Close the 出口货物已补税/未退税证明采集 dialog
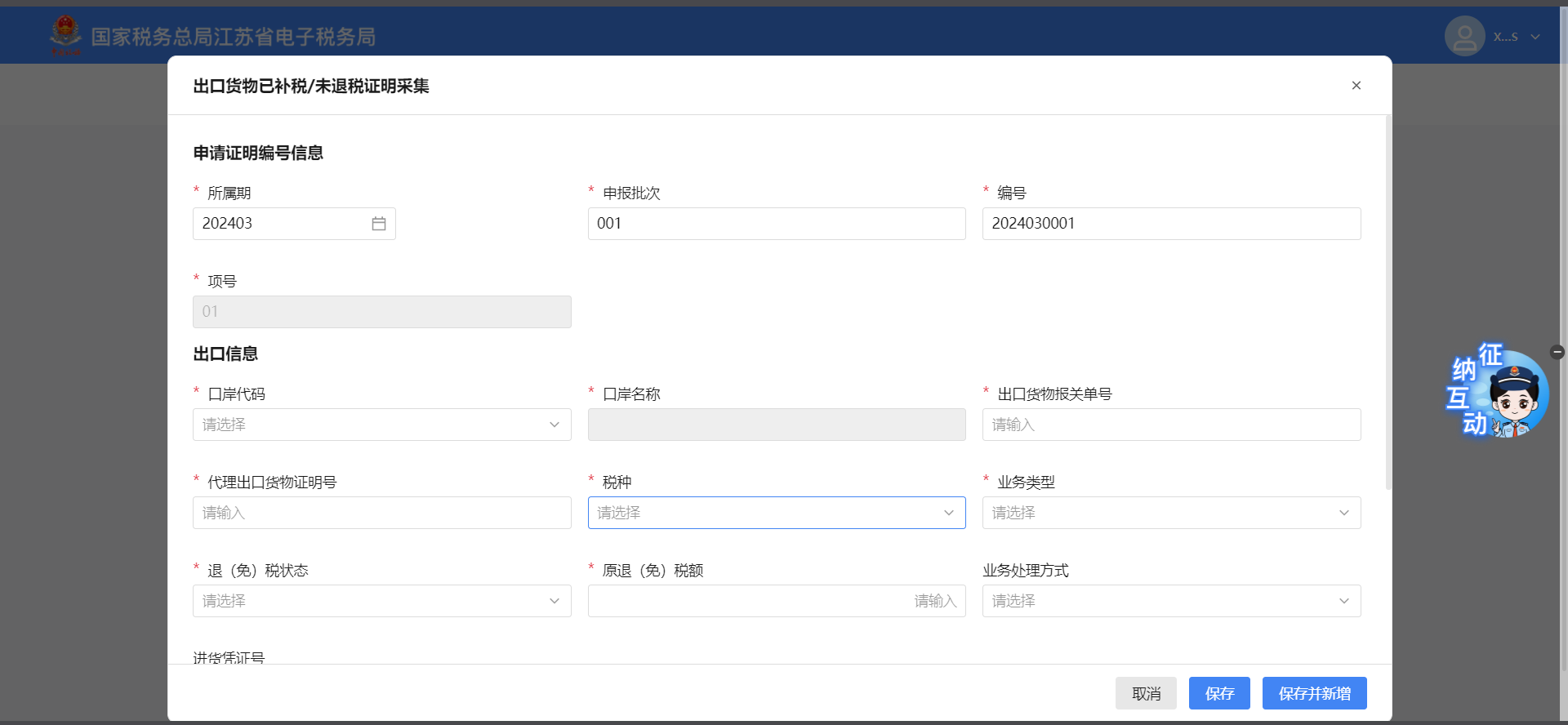This screenshot has height=725, width=1568. (1356, 86)
